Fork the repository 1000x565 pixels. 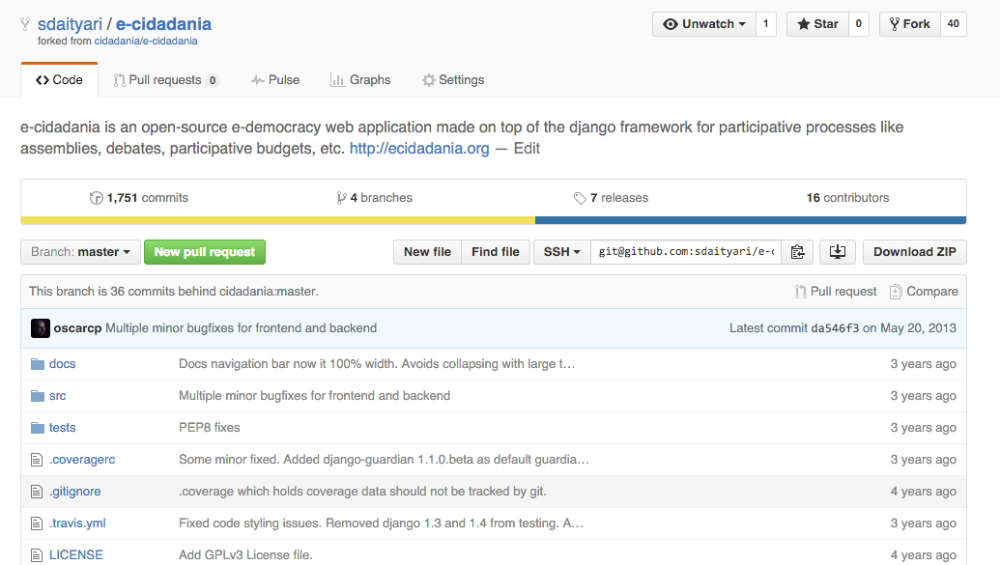pyautogui.click(x=908, y=24)
